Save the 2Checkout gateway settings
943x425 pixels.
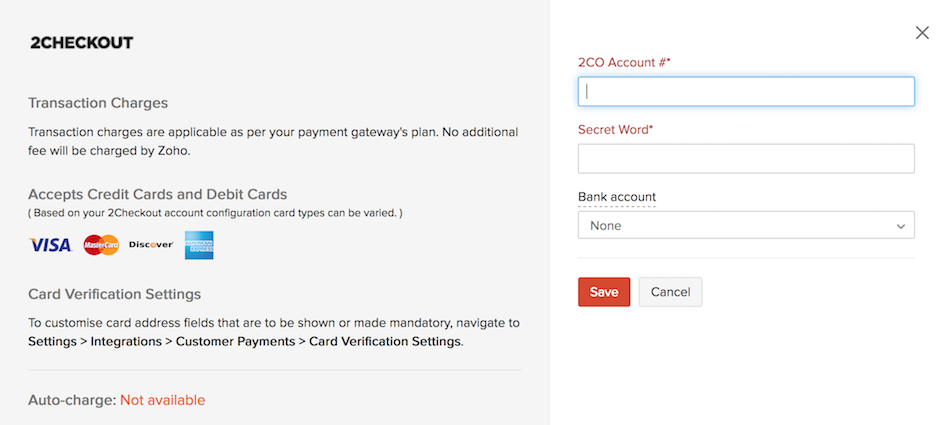point(604,292)
